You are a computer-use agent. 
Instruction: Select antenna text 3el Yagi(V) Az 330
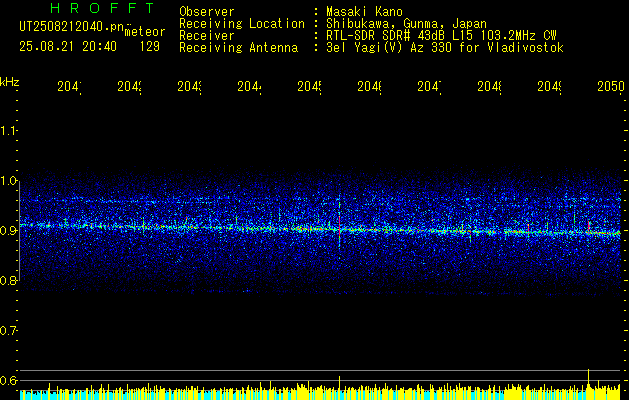click(387, 48)
